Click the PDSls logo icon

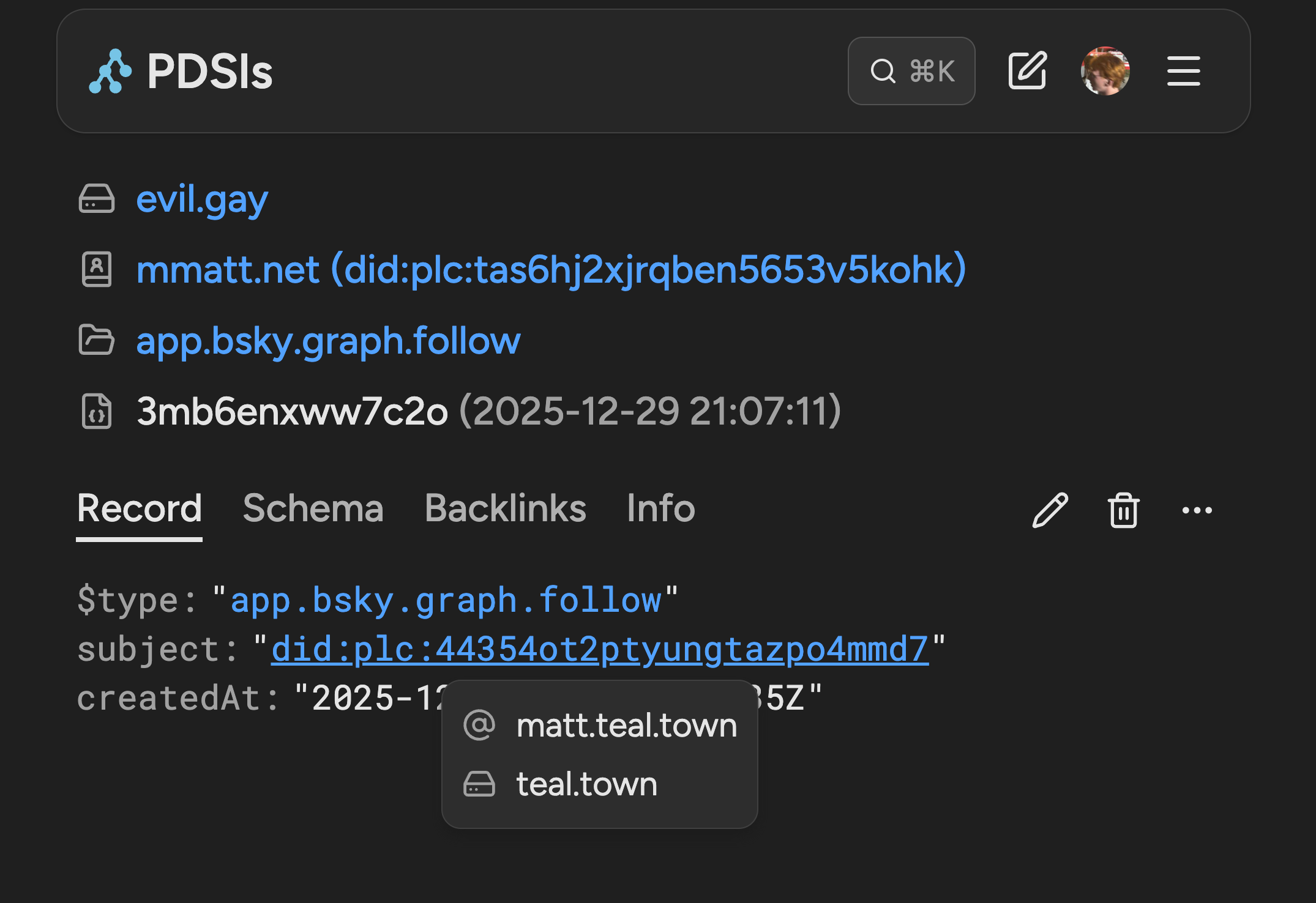pyautogui.click(x=110, y=72)
